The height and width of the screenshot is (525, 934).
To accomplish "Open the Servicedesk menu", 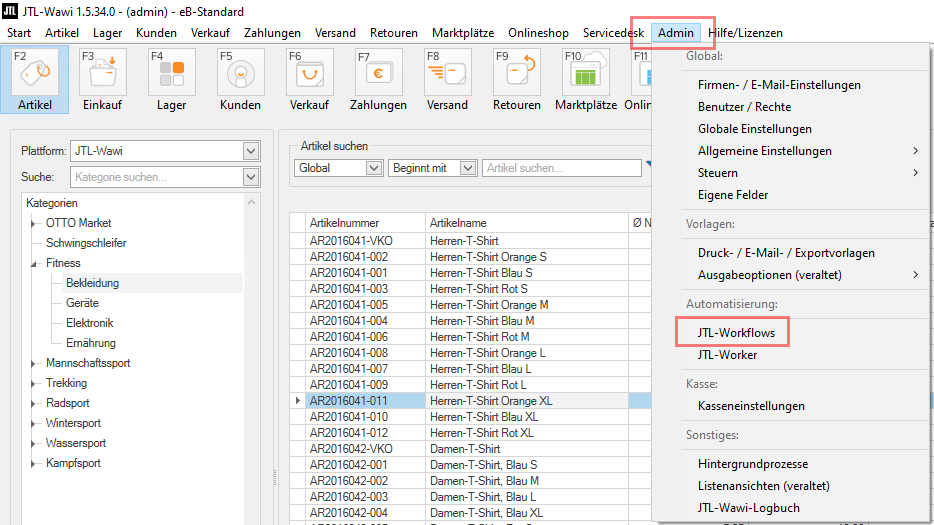I will (613, 33).
